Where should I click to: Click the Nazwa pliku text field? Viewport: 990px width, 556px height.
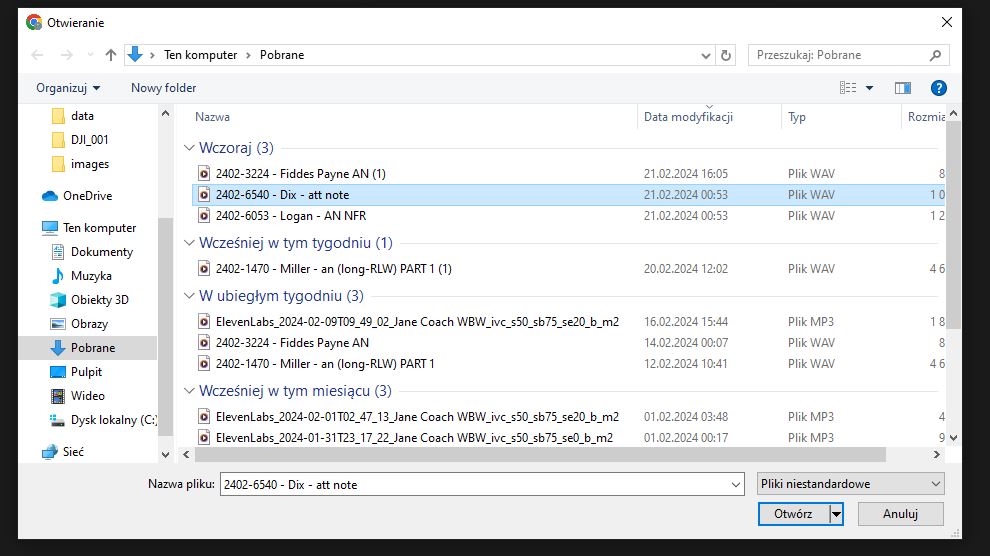coord(474,485)
